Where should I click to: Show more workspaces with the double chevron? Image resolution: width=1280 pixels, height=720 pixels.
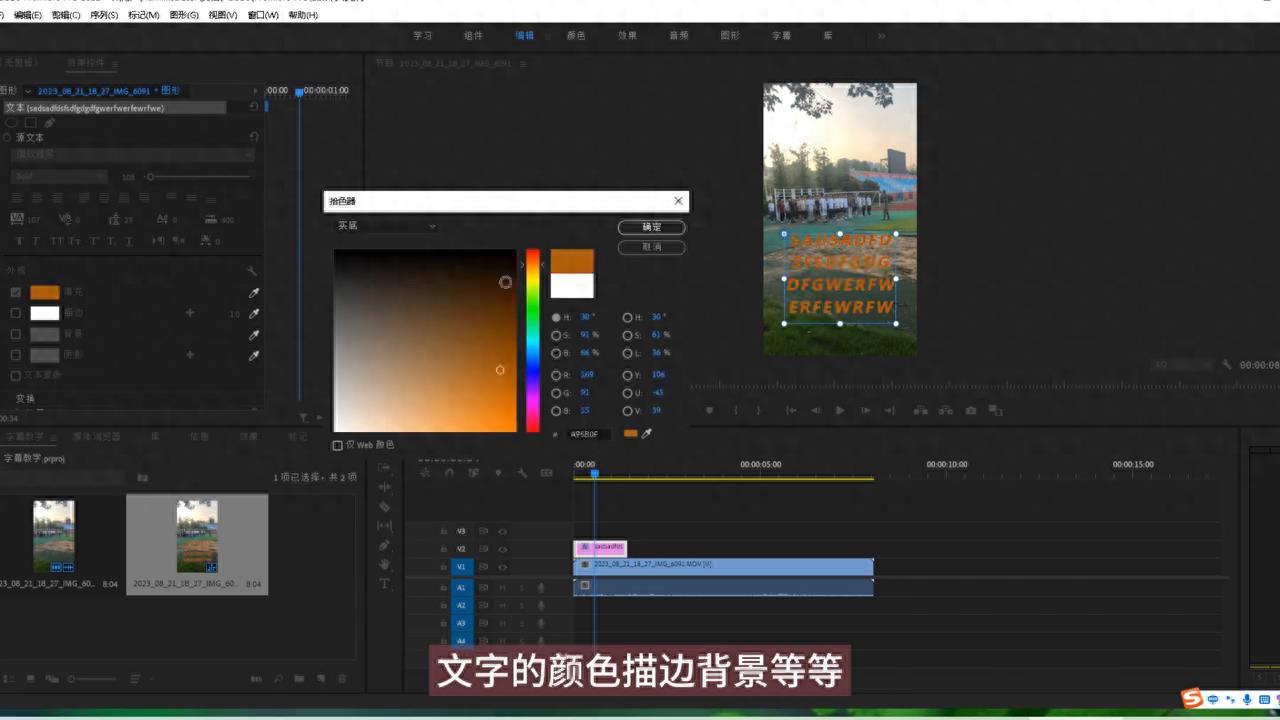[x=881, y=36]
